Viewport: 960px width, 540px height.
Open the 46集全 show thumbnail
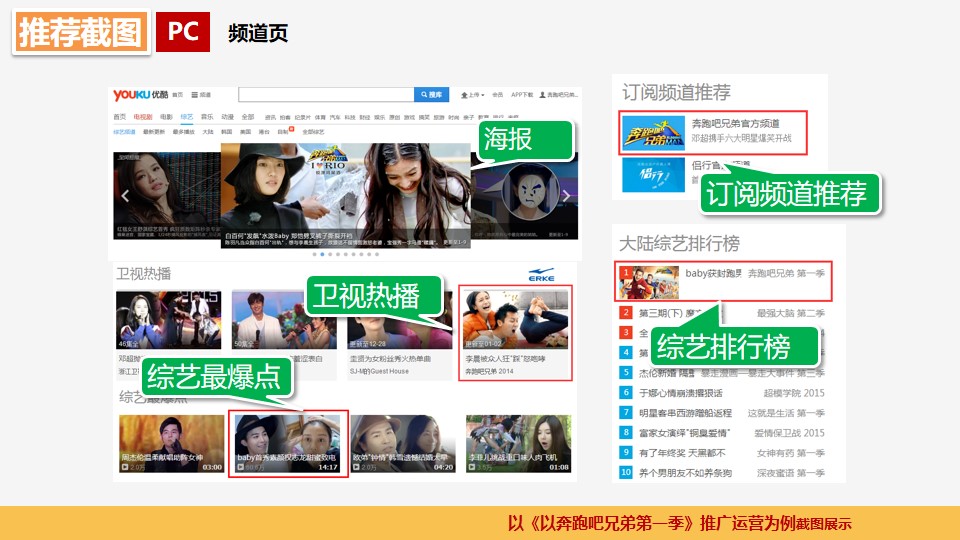168,320
